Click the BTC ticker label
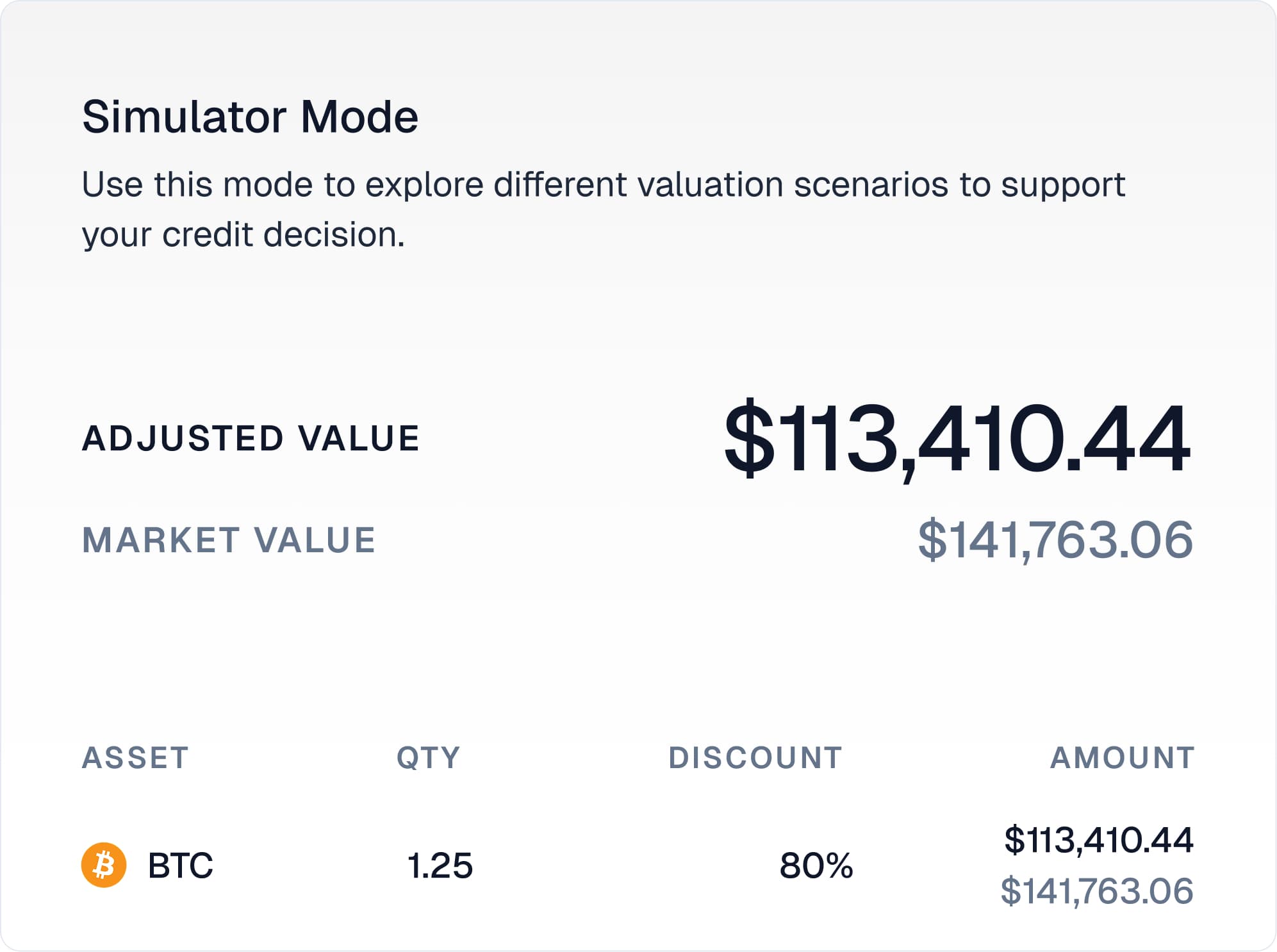The width and height of the screenshot is (1277, 952). [181, 866]
